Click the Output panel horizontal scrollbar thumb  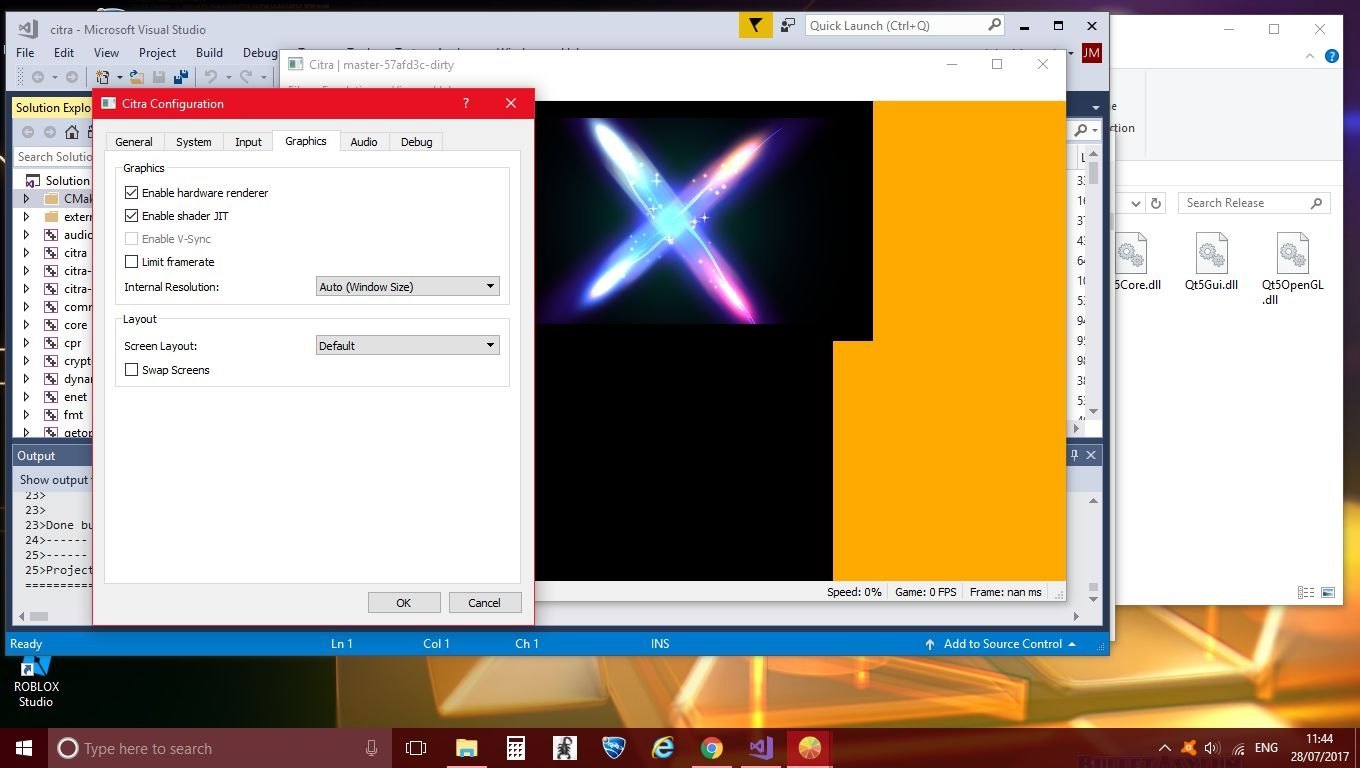[x=39, y=616]
